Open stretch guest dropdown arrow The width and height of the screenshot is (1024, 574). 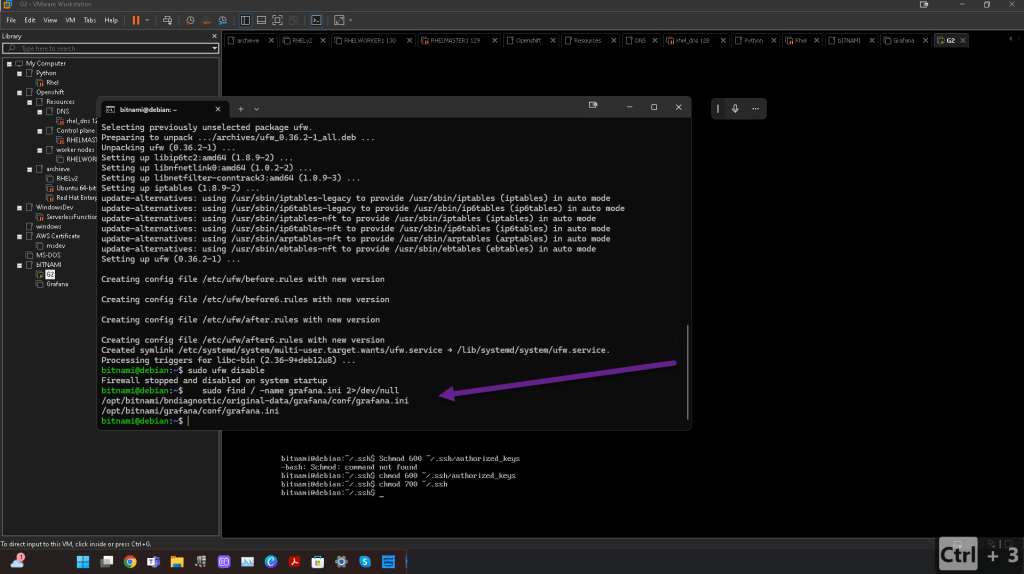coord(351,20)
